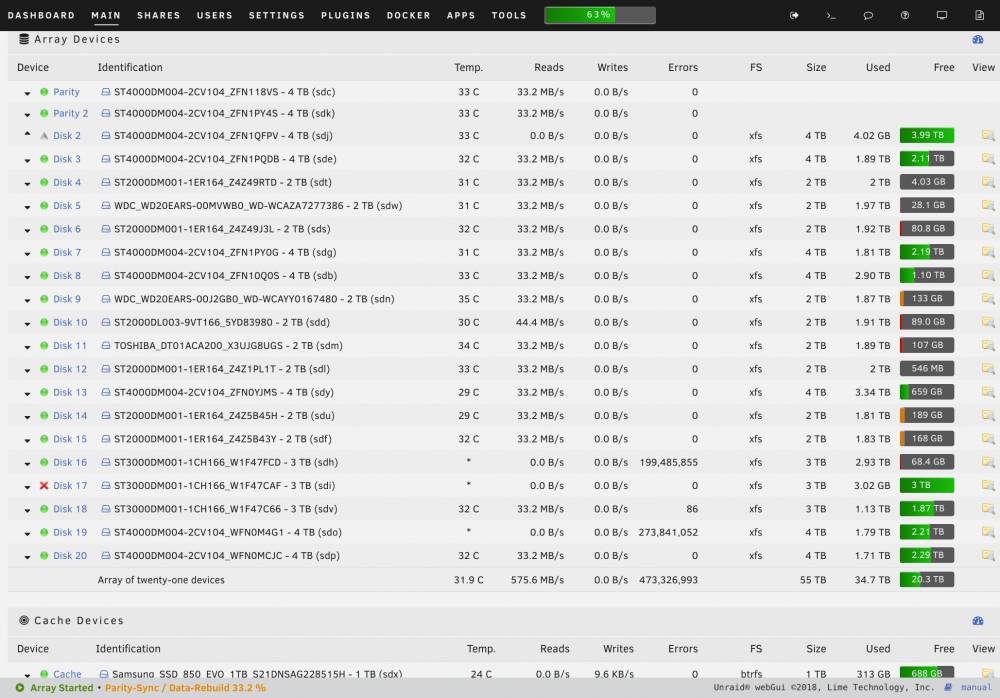Click the grey triangle status icon for Disk 2
Image resolution: width=1000 pixels, height=698 pixels.
click(x=44, y=135)
